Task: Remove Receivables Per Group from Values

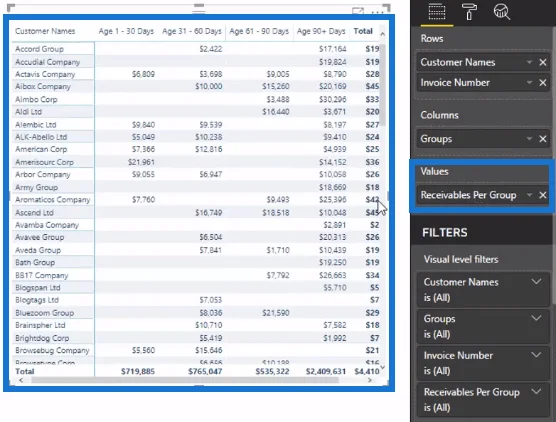Action: [x=543, y=195]
